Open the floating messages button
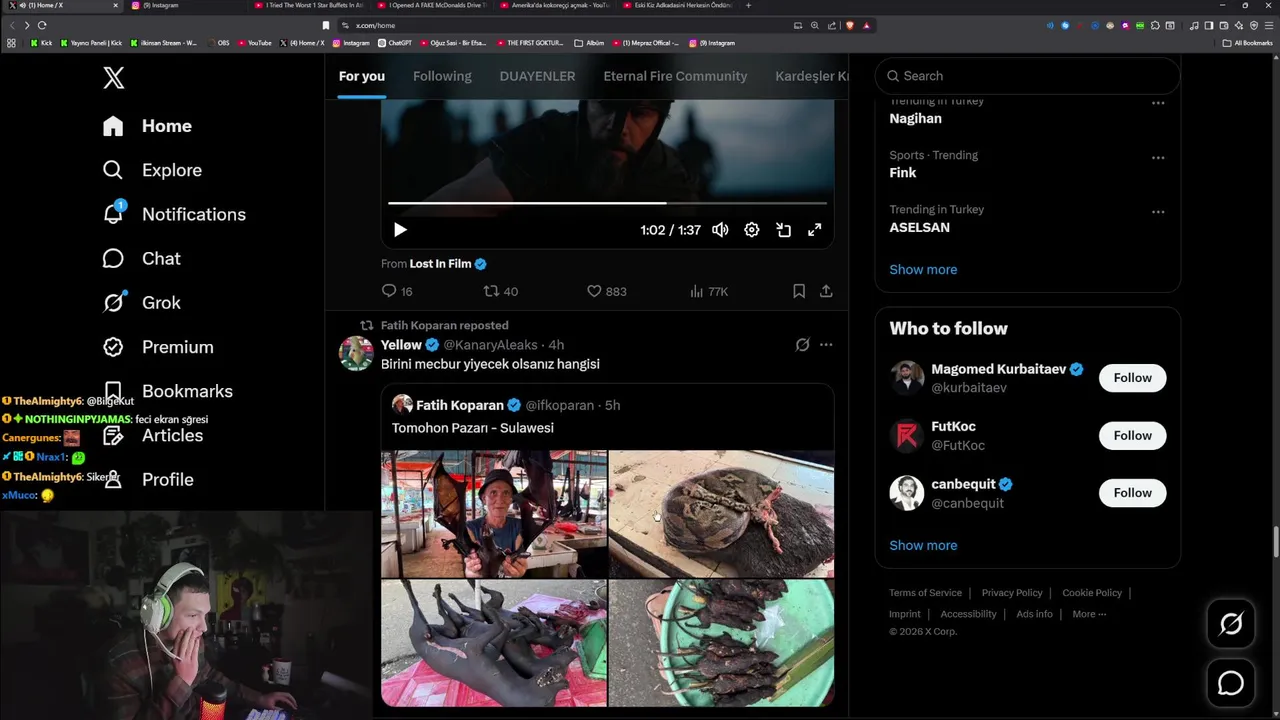This screenshot has height=720, width=1280. (1231, 683)
